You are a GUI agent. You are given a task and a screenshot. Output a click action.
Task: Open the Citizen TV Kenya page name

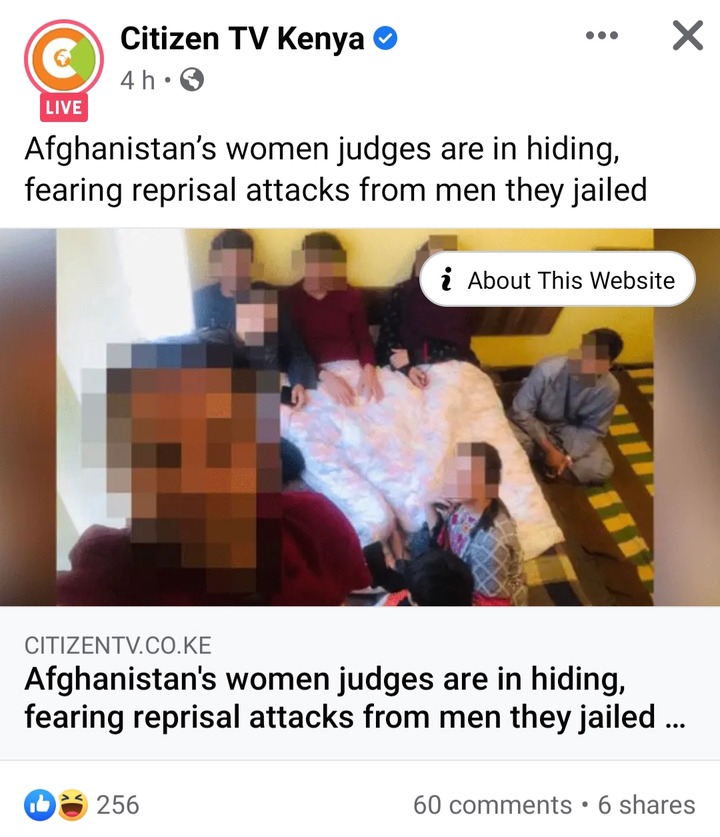click(x=242, y=39)
